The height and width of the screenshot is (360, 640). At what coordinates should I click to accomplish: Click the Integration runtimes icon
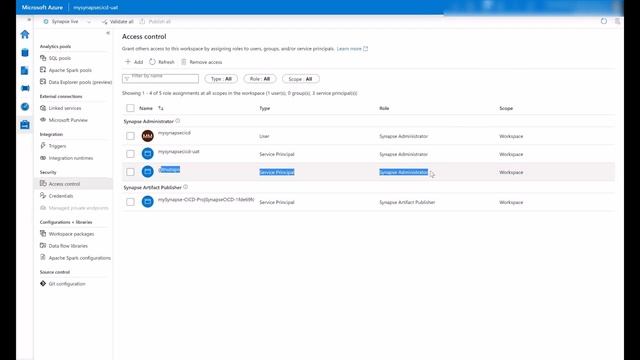pyautogui.click(x=43, y=158)
